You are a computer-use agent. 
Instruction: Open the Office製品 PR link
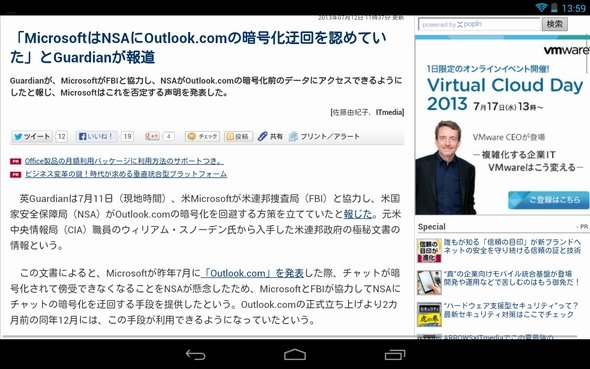[124, 161]
